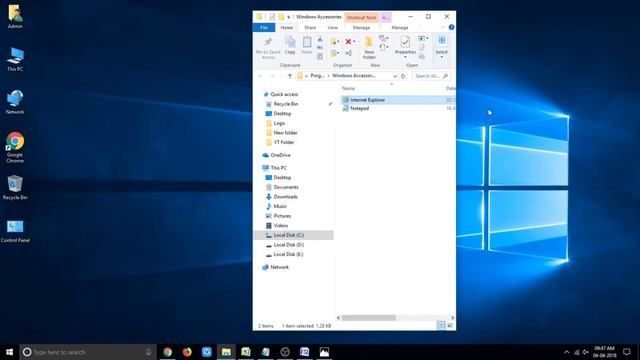
Task: Open the Help question mark icon
Action: pyautogui.click(x=451, y=27)
